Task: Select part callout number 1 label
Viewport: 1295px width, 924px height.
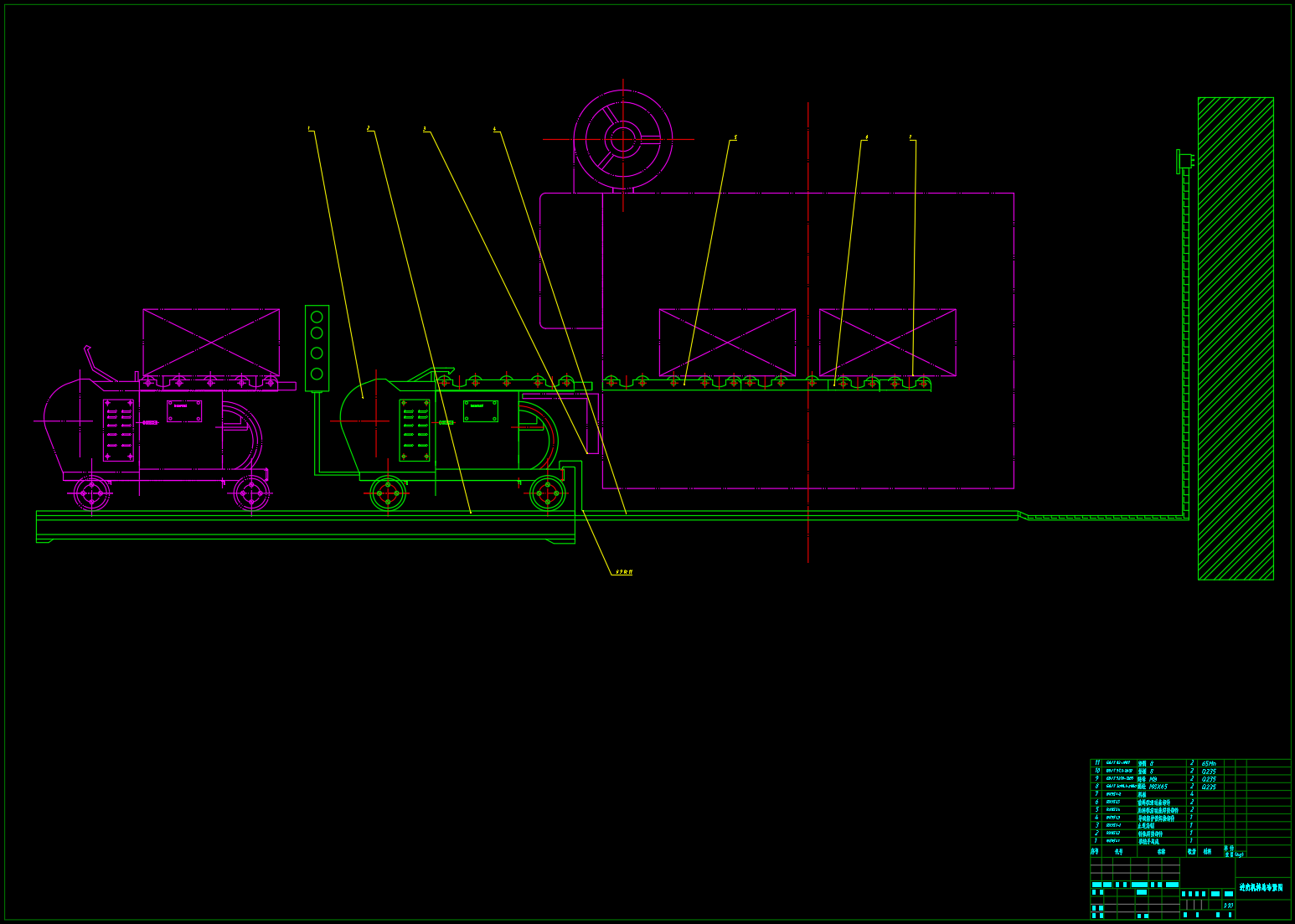Action: (x=309, y=129)
